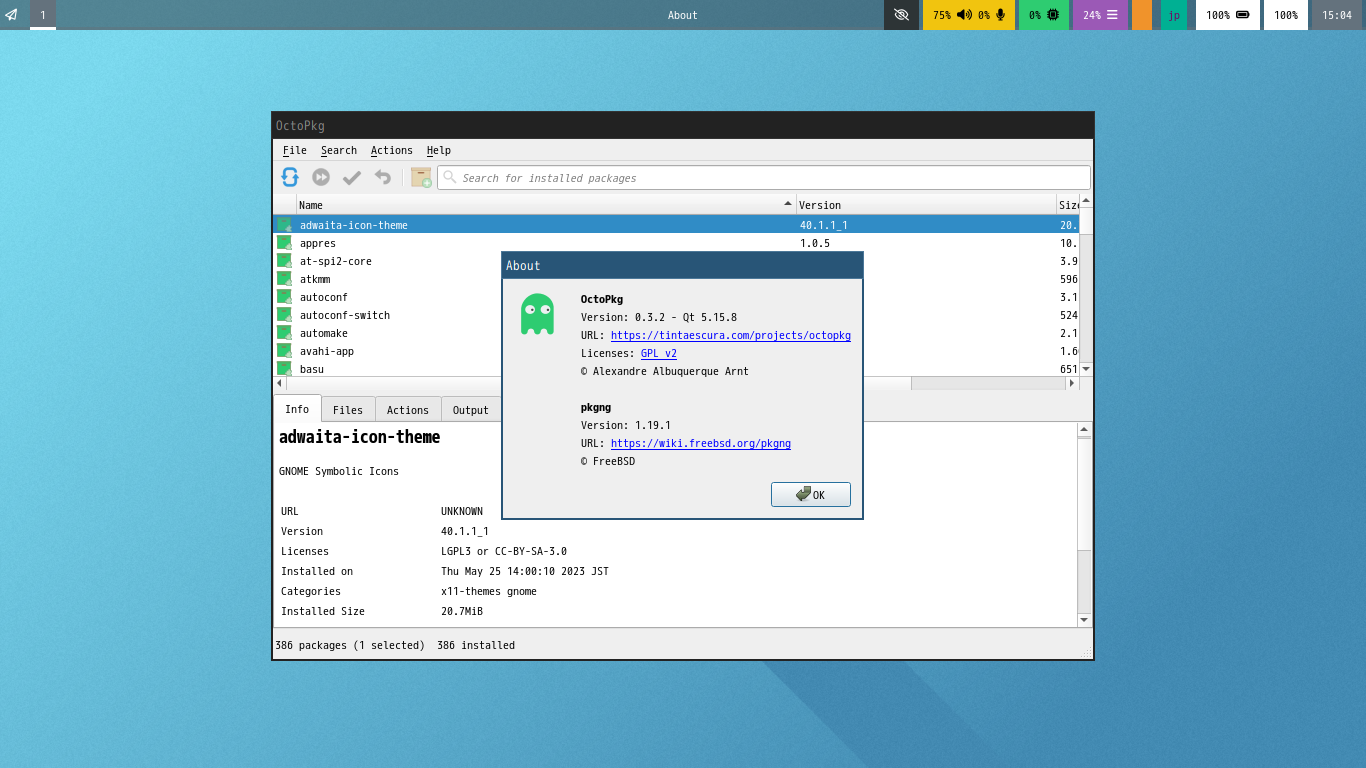1366x768 pixels.
Task: Click package icon beside autoconf-switch
Action: (x=284, y=315)
